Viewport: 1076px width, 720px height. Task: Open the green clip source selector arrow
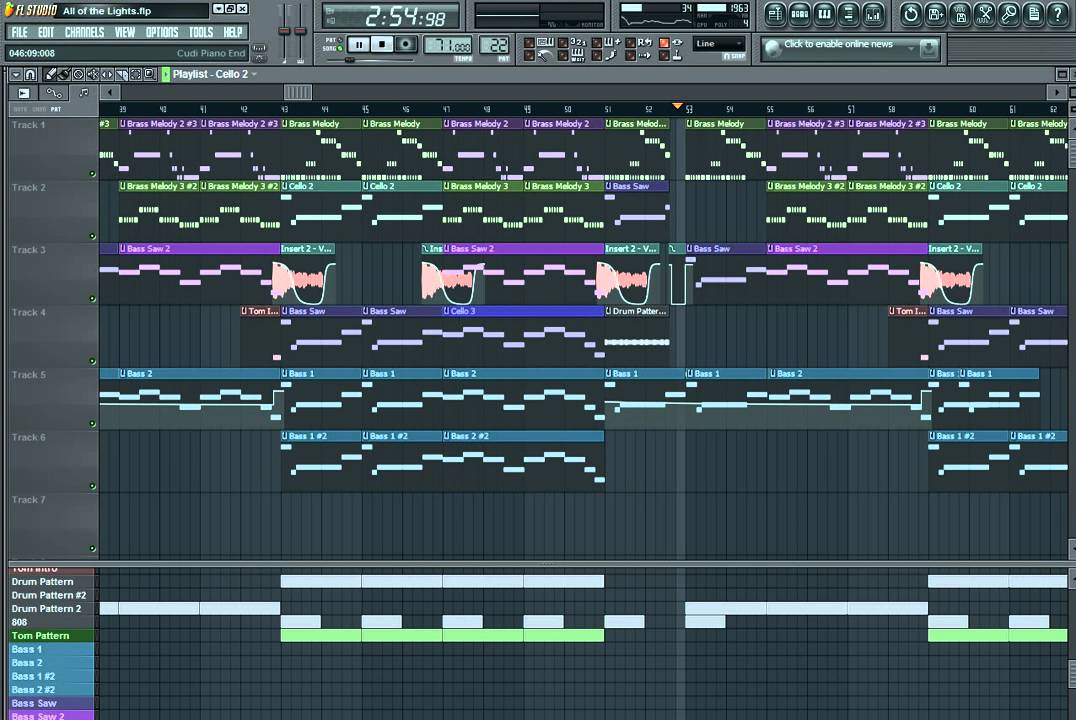(x=165, y=74)
